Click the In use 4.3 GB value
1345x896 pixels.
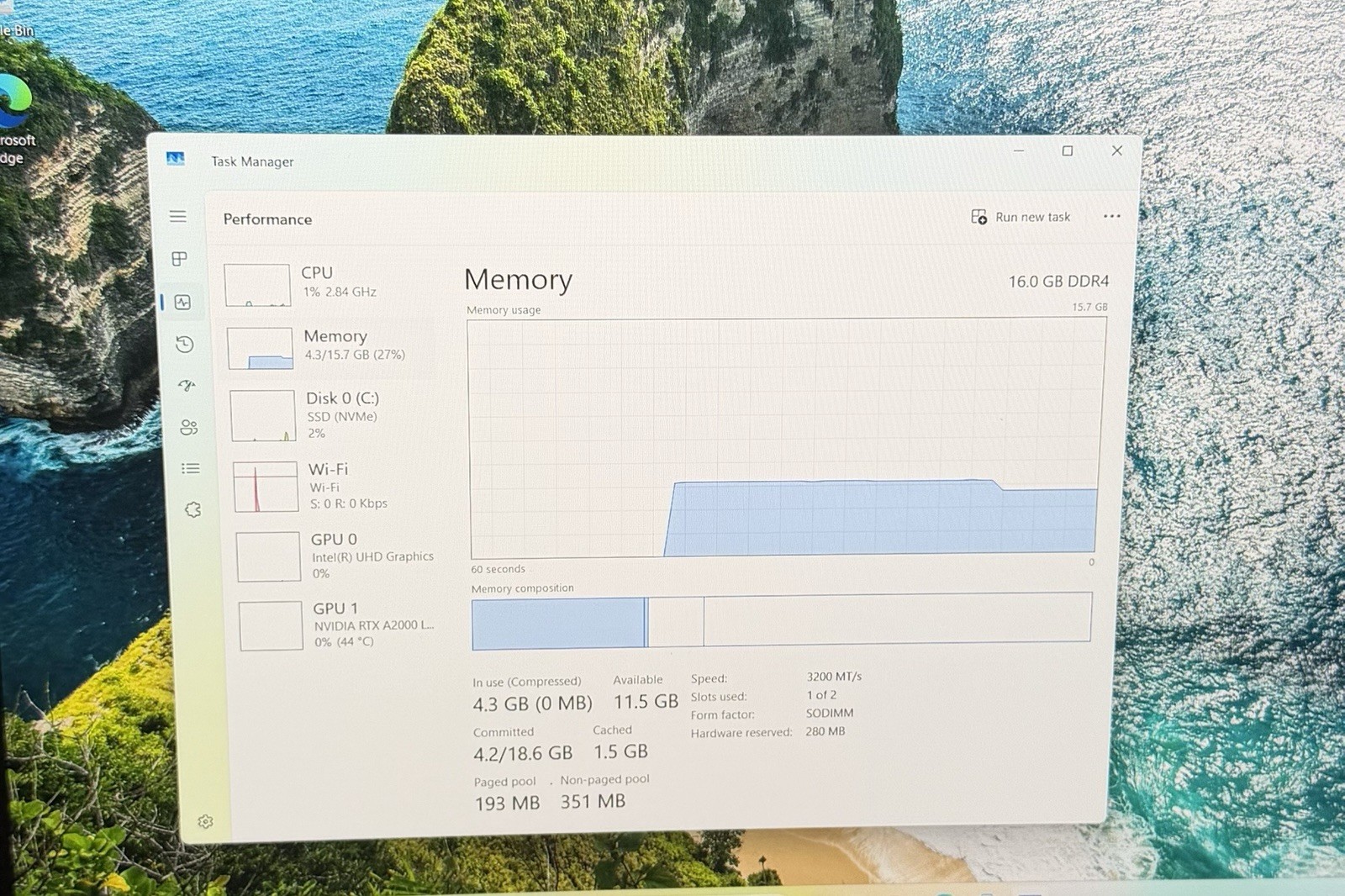(x=532, y=704)
